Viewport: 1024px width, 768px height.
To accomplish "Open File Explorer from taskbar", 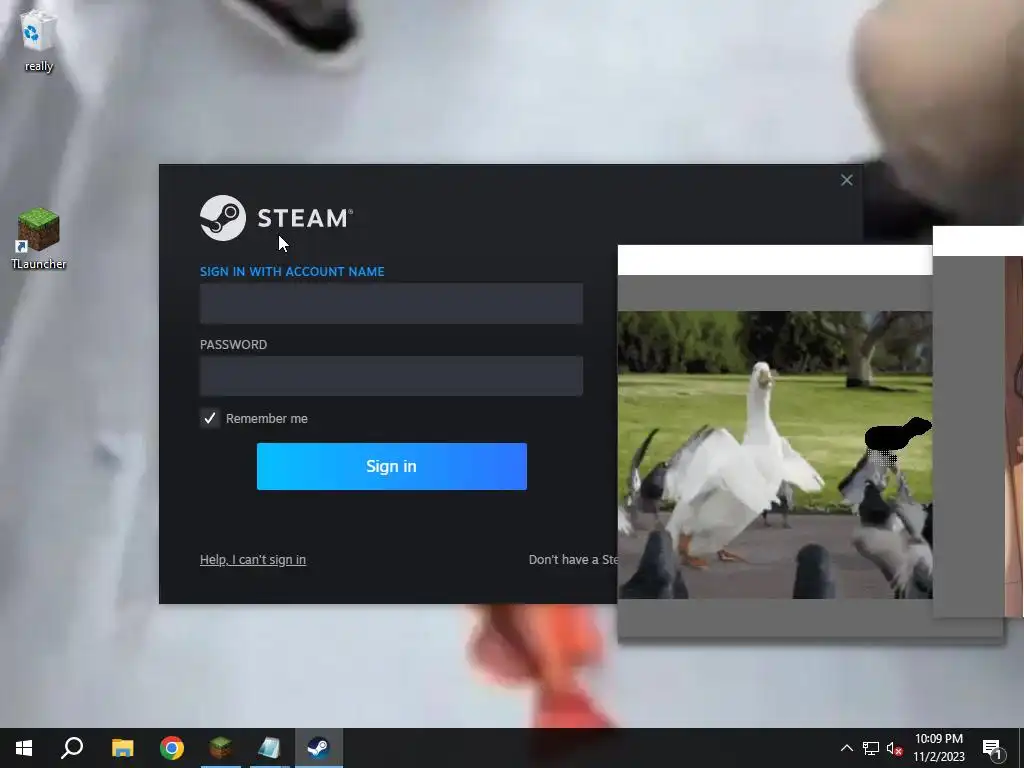I will (122, 748).
